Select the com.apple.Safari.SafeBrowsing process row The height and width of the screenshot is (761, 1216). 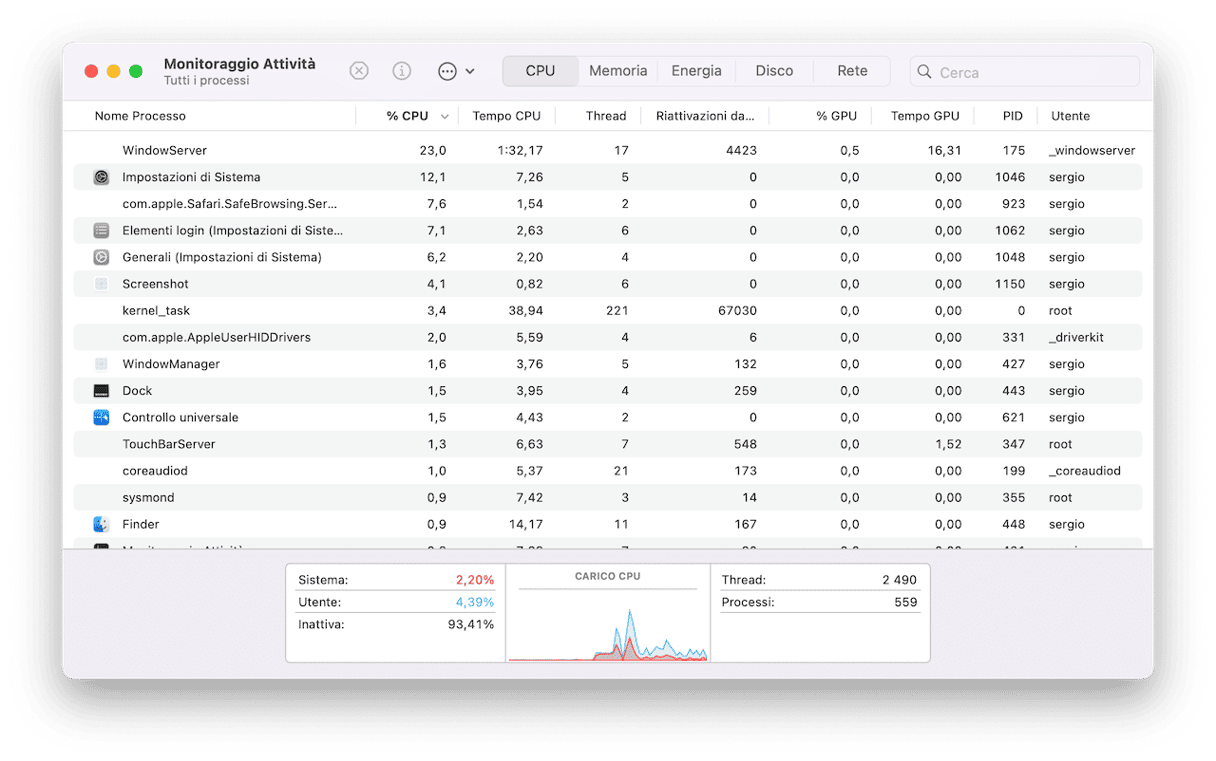608,204
